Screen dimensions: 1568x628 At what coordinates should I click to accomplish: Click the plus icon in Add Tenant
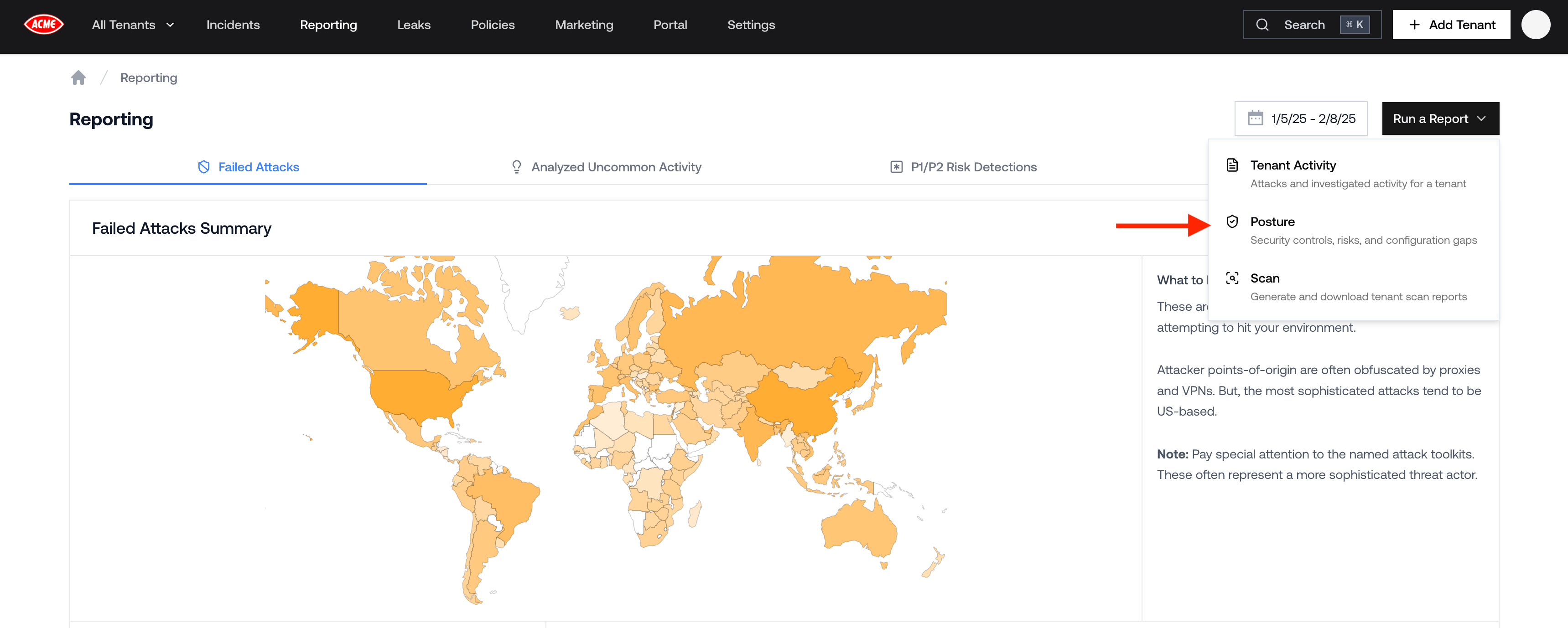(x=1415, y=25)
